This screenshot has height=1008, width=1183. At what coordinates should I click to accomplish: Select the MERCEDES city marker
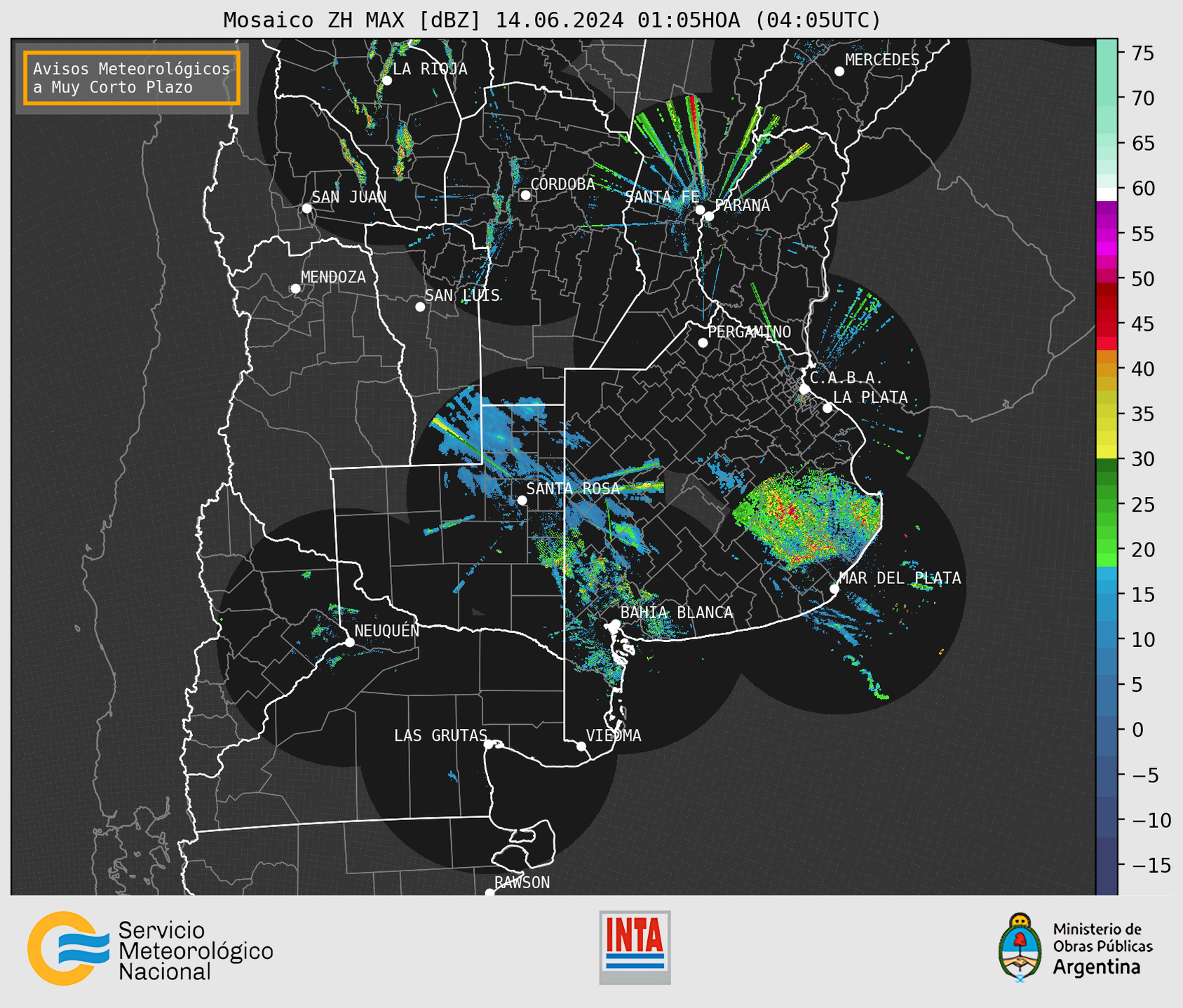(839, 71)
